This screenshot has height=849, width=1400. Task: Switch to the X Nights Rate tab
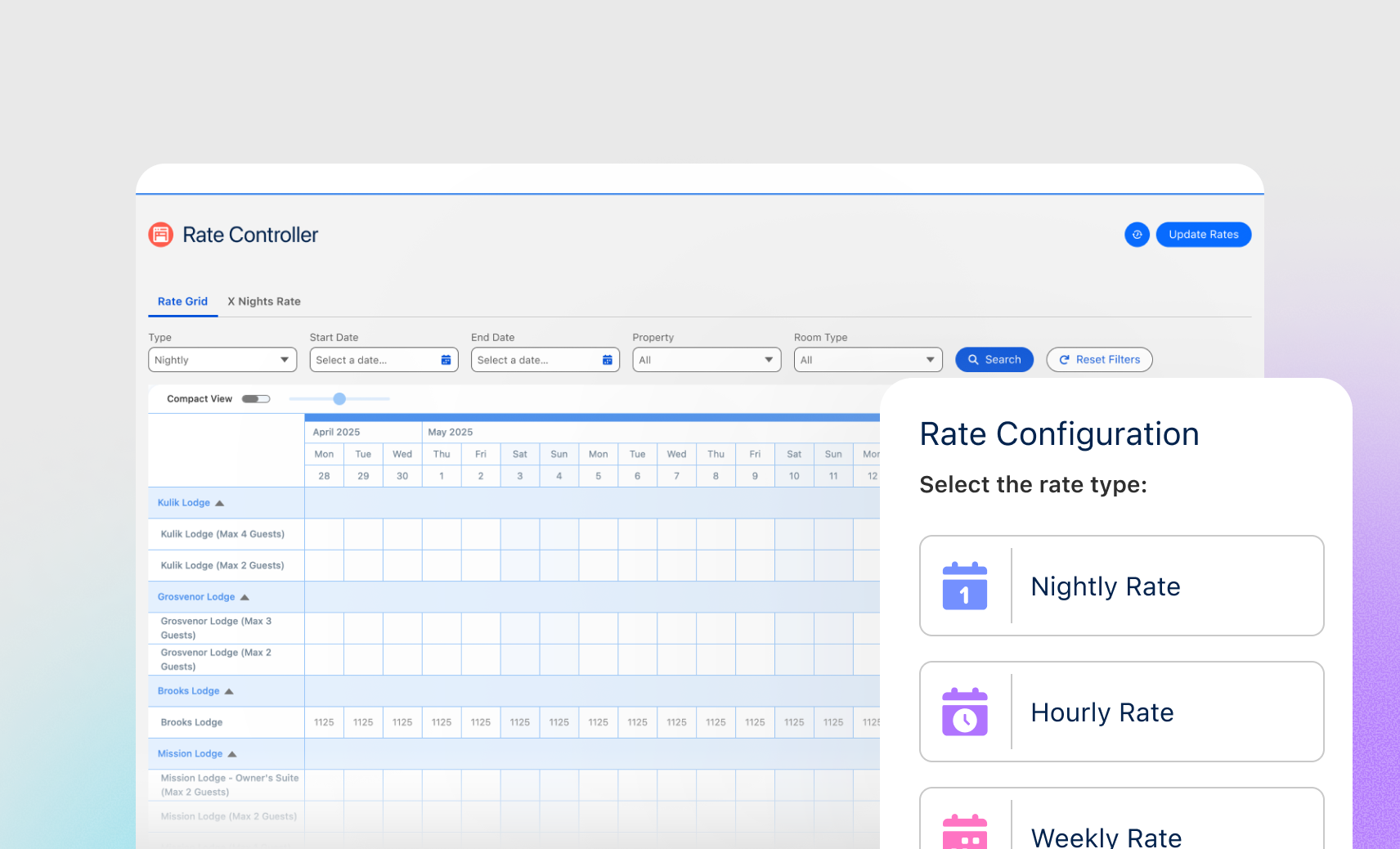click(x=263, y=302)
